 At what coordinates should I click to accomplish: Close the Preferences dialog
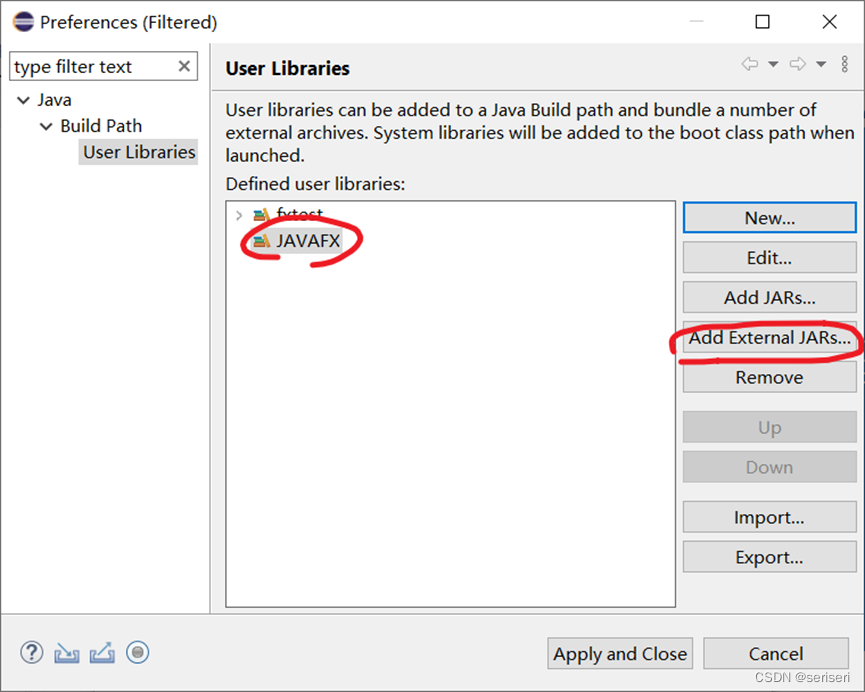tap(829, 22)
